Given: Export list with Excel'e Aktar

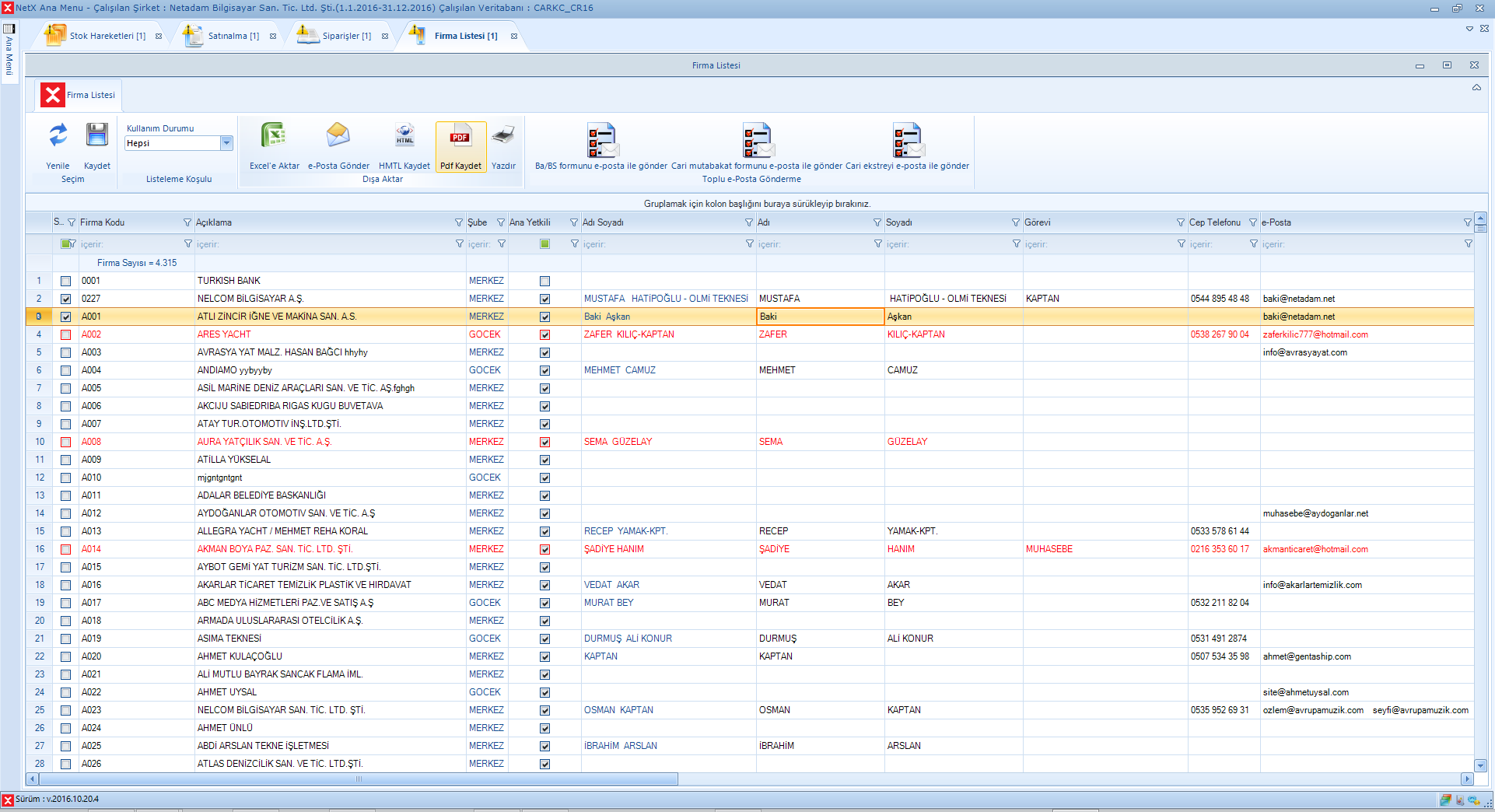Looking at the screenshot, I should (x=274, y=136).
